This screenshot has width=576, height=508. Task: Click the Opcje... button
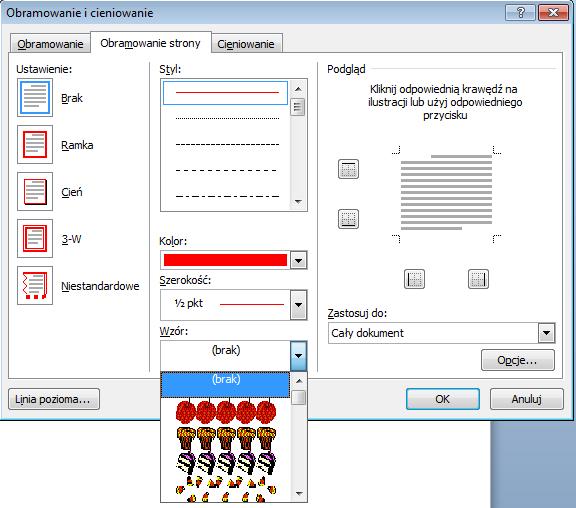pyautogui.click(x=518, y=360)
